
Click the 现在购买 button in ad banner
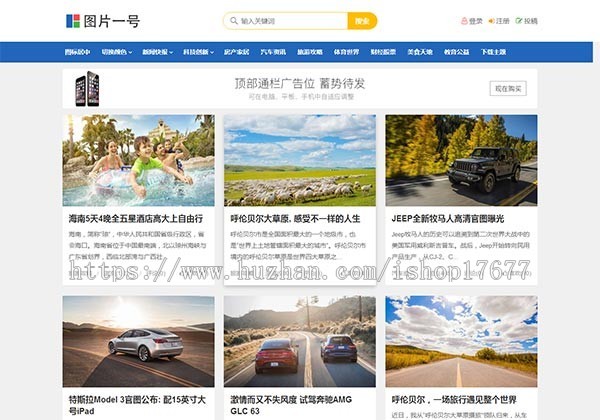(x=508, y=89)
